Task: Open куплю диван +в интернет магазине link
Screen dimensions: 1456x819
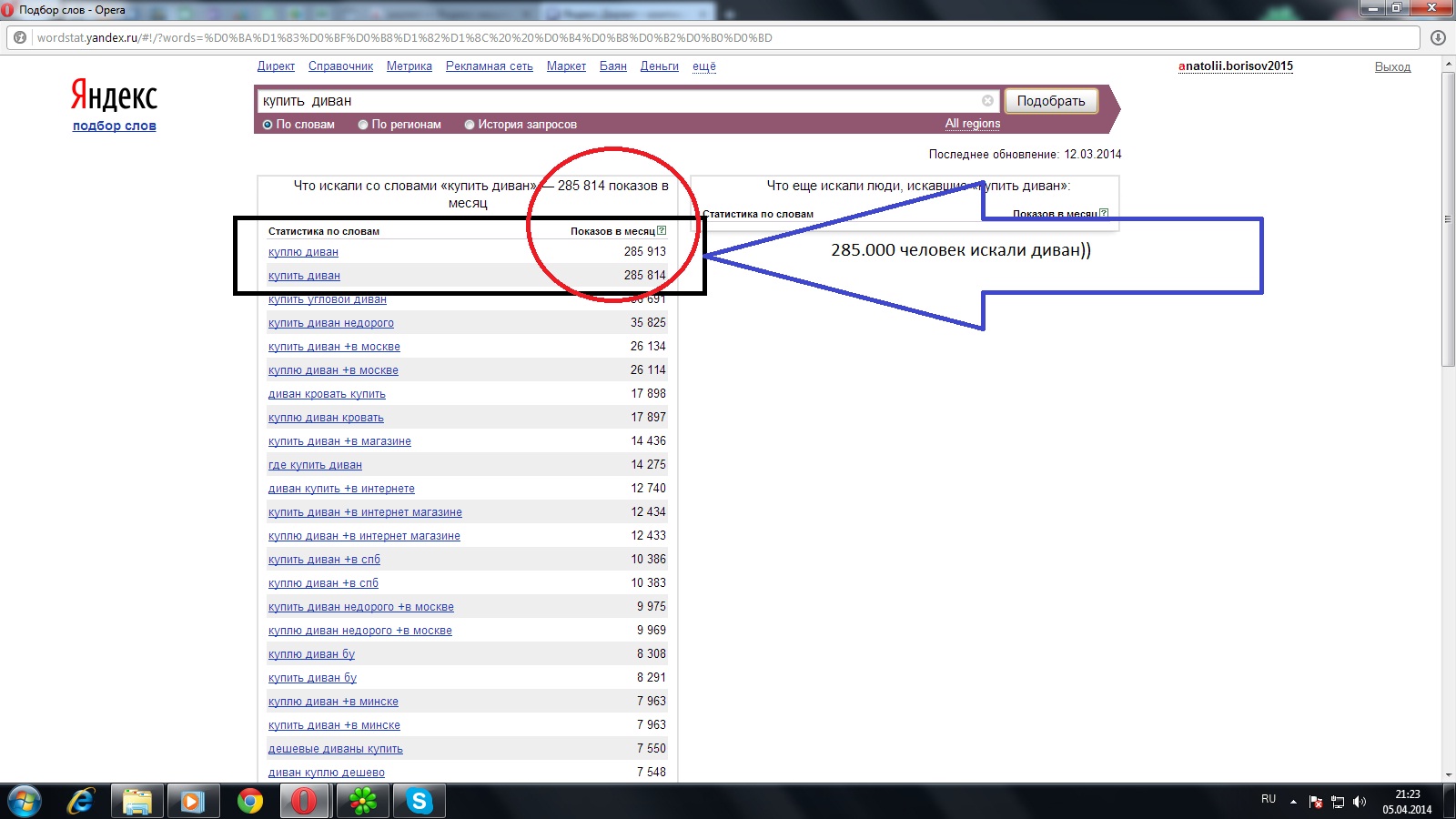Action: pyautogui.click(x=364, y=536)
